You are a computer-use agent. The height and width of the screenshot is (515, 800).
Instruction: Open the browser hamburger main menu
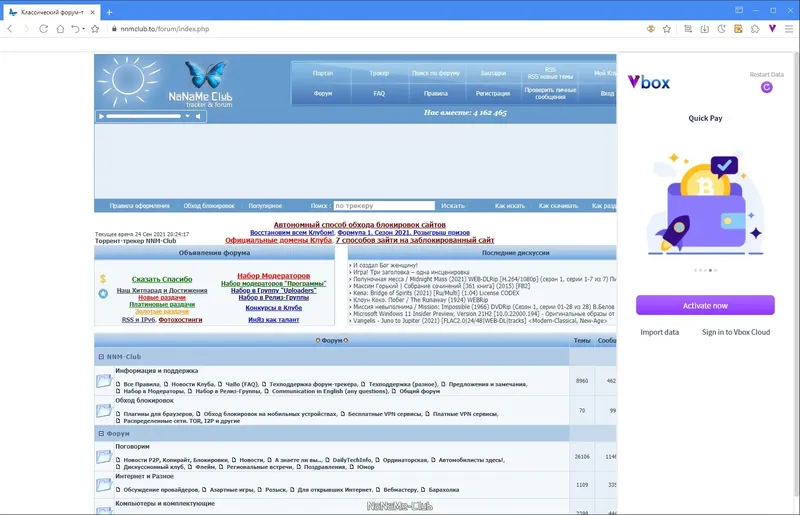(789, 29)
